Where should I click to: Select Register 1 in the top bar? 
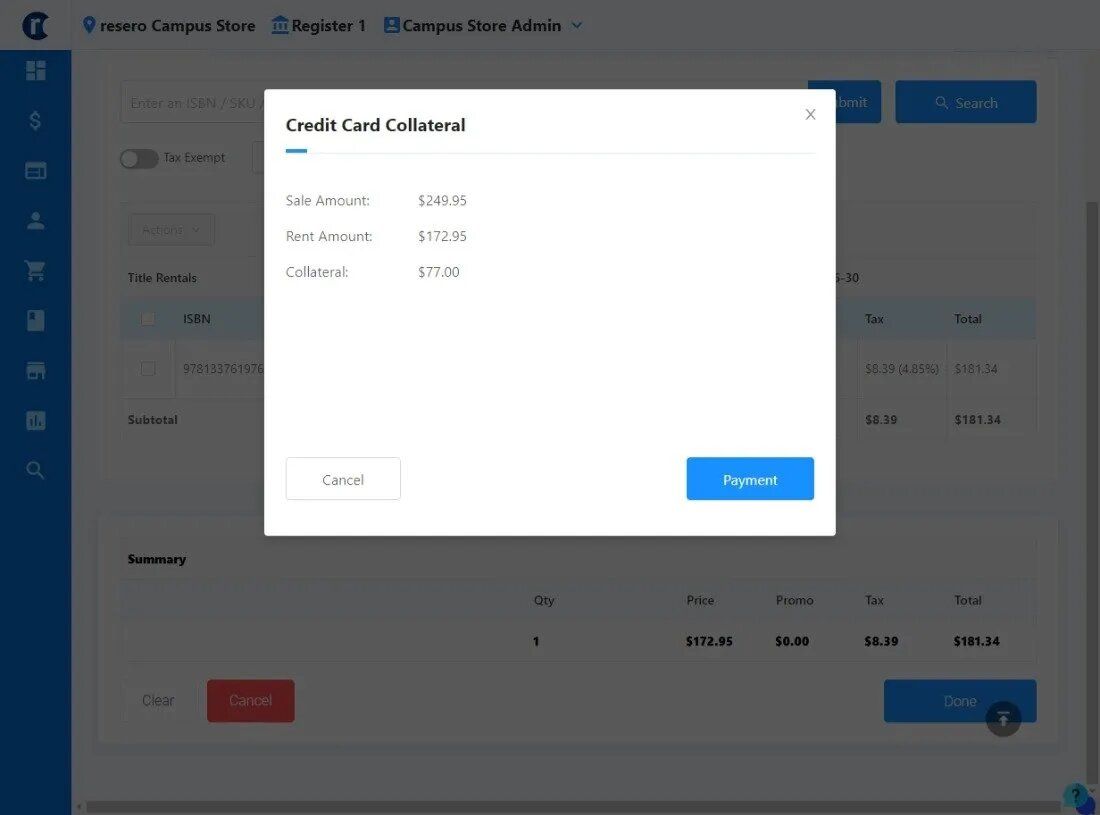pos(318,25)
